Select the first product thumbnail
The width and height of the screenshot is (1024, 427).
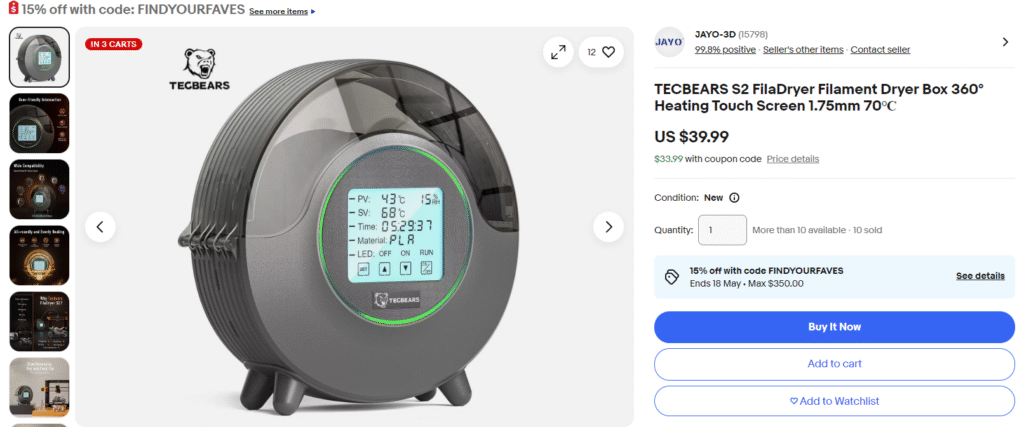pos(39,57)
